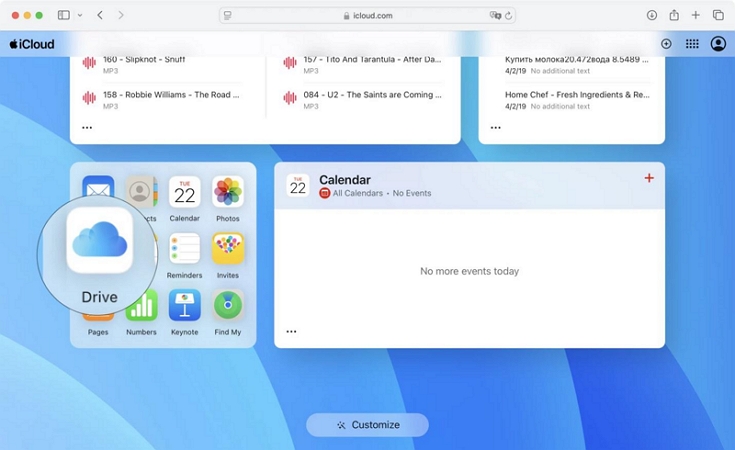The image size is (735, 450).
Task: Open the Safari share menu
Action: pyautogui.click(x=674, y=15)
